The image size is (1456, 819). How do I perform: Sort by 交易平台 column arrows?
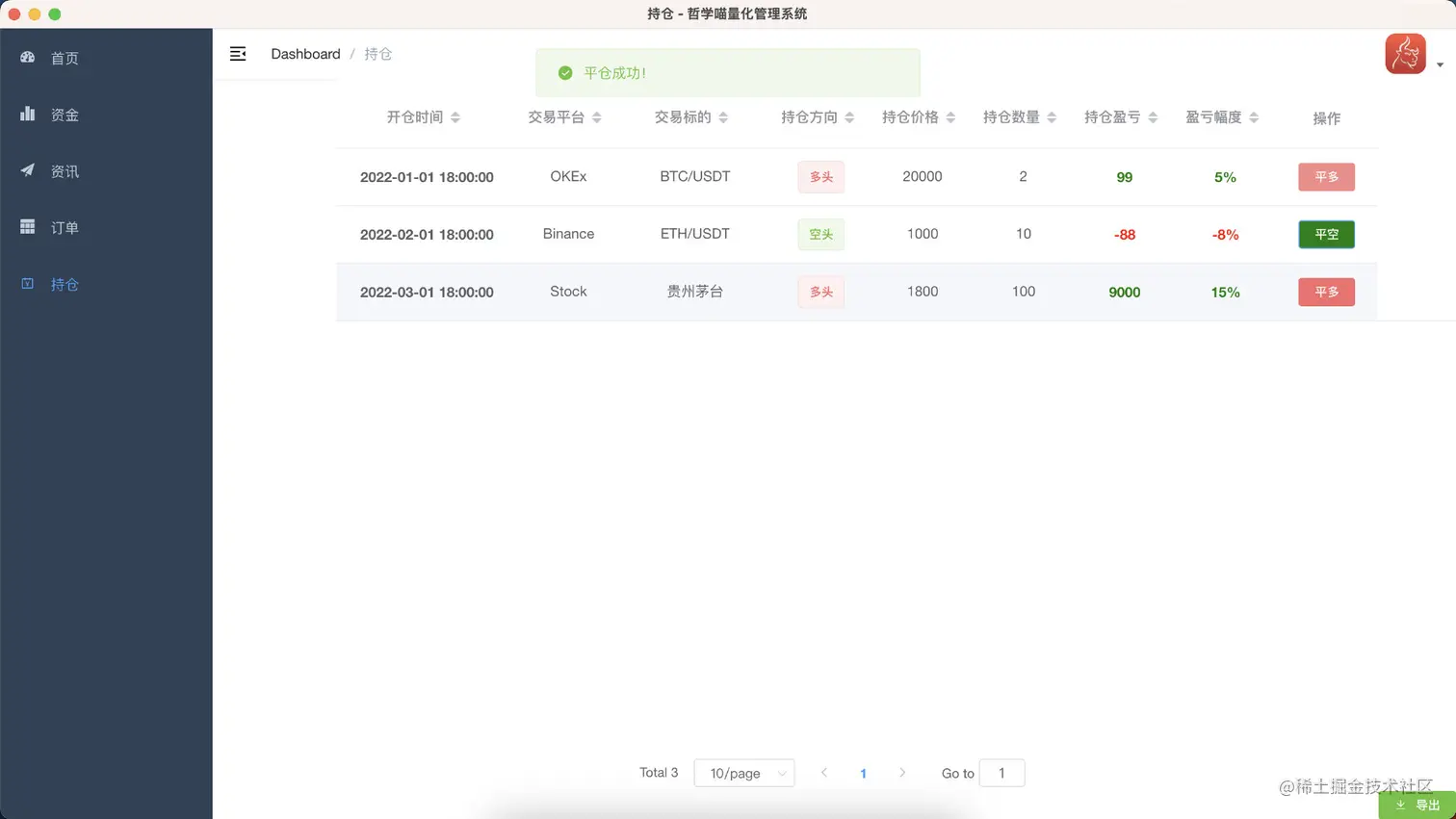[597, 117]
